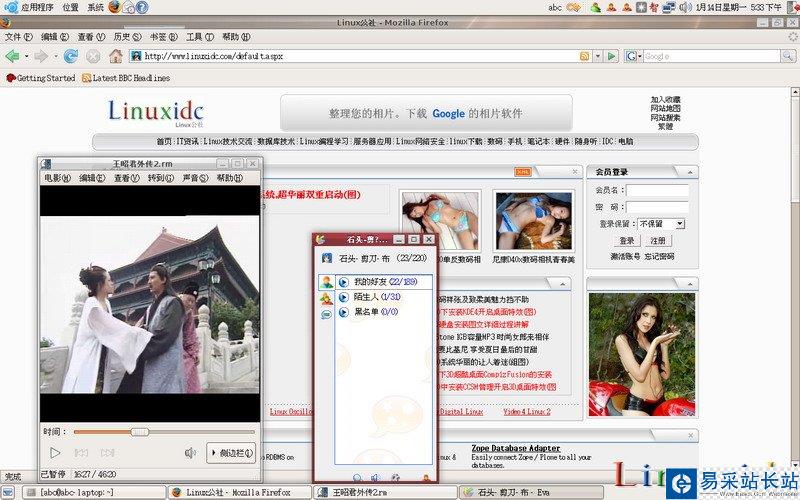Open Firefox 查看 menu
The height and width of the screenshot is (500, 800).
click(91, 37)
